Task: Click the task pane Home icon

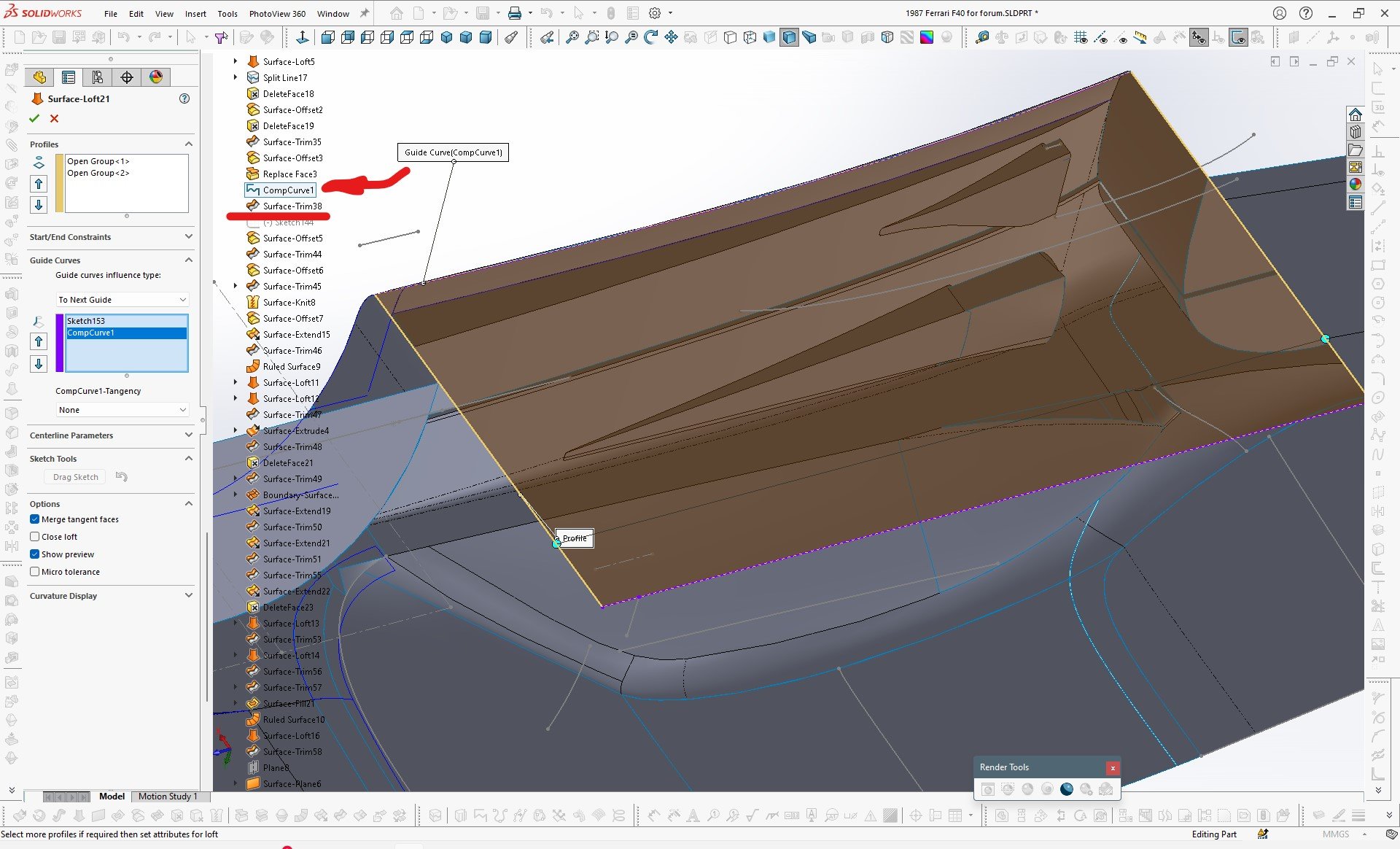Action: [x=1356, y=115]
